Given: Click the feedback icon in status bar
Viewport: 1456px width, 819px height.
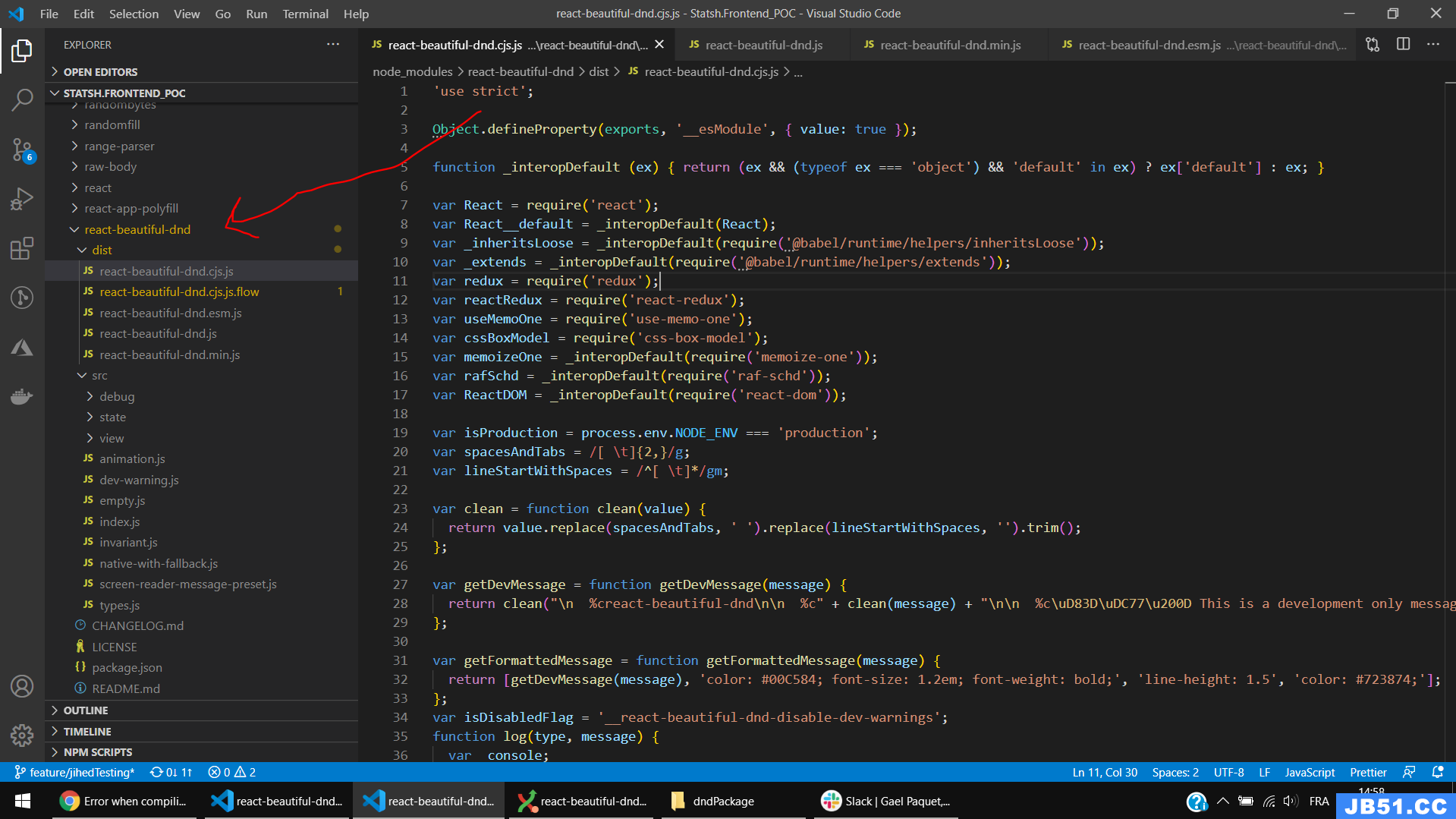Looking at the screenshot, I should click(1409, 772).
